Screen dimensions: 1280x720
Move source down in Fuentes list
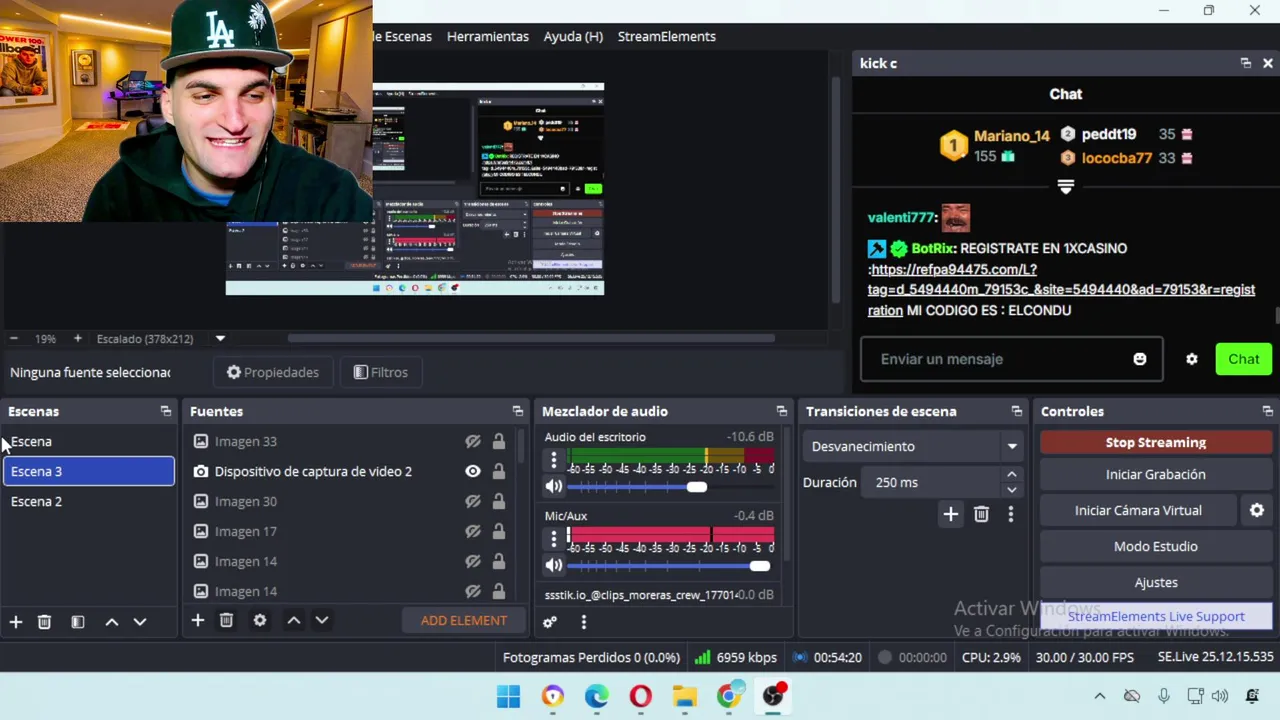[x=322, y=620]
